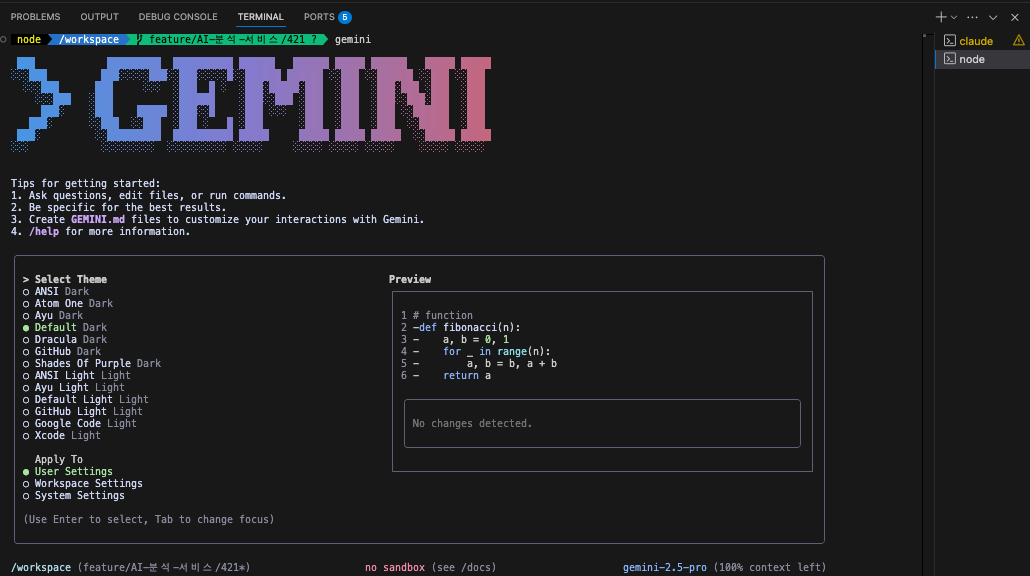Screen dimensions: 1030x576
Task: Switch to the PROBLEMS tab
Action: [35, 17]
